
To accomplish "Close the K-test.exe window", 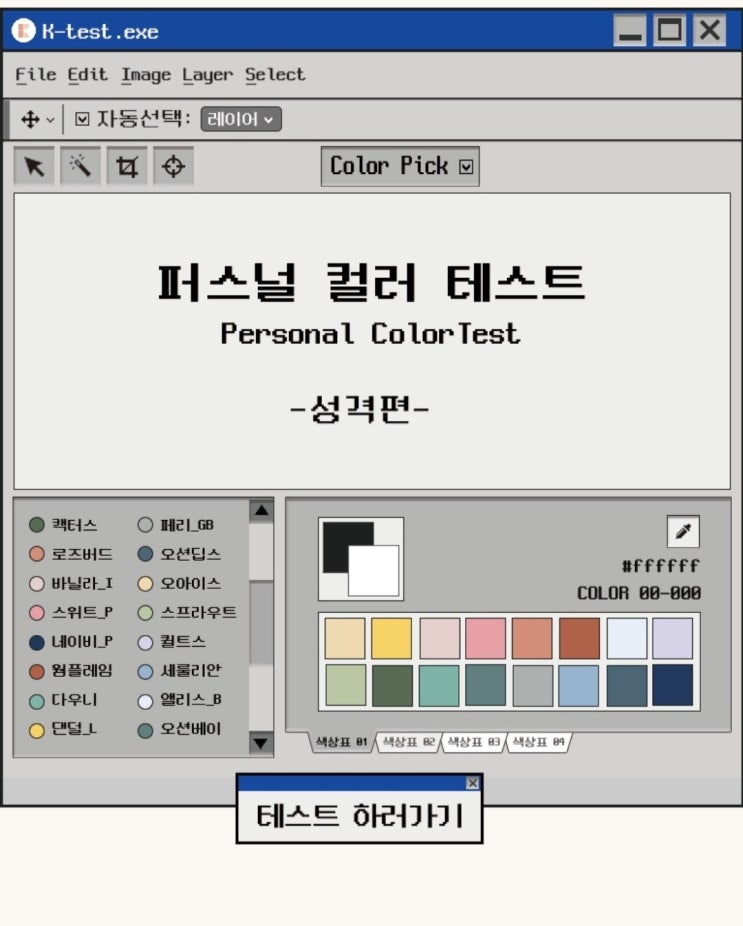I will pyautogui.click(x=710, y=30).
